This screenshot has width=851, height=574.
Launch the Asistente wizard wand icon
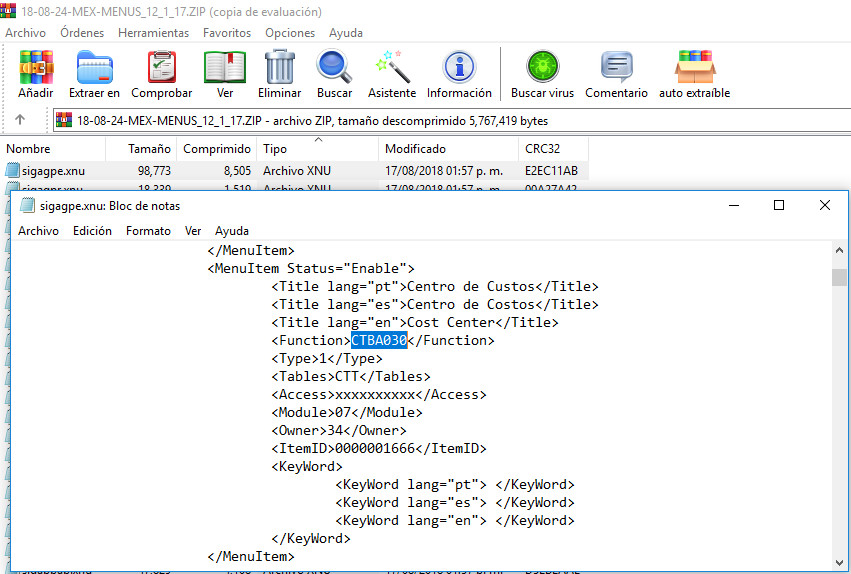point(392,67)
